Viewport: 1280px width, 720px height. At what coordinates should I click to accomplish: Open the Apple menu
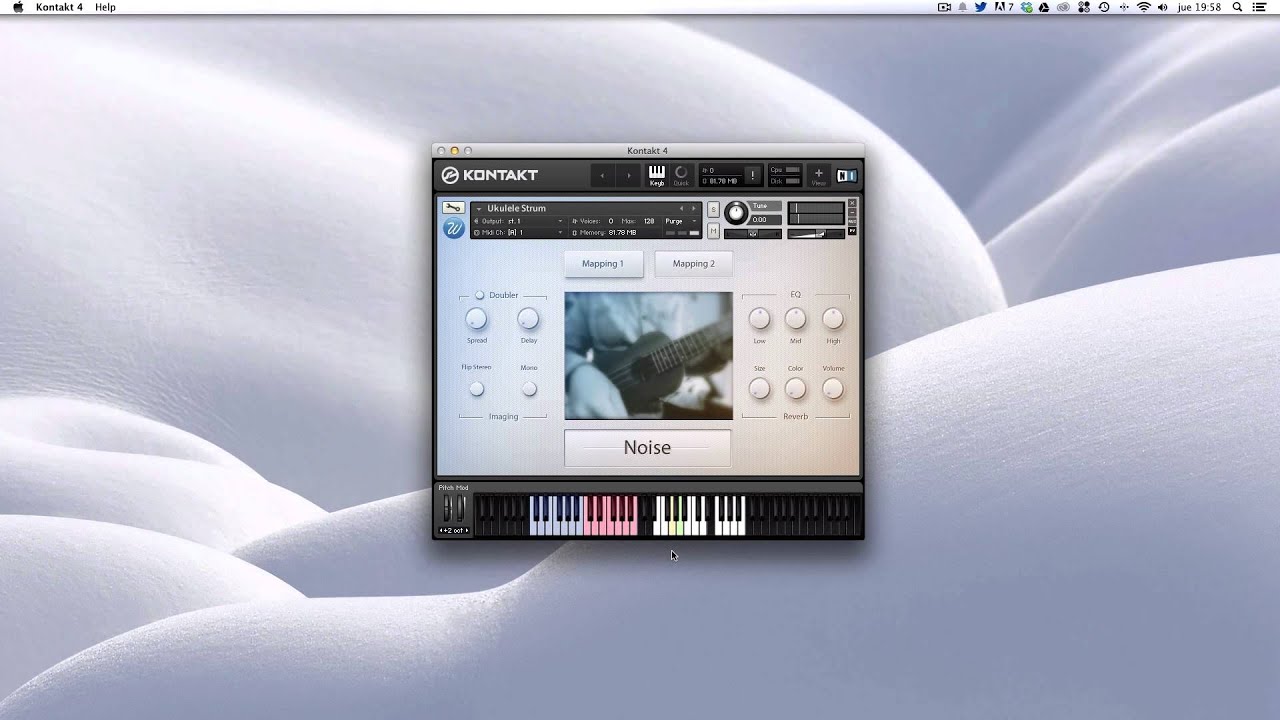17,7
